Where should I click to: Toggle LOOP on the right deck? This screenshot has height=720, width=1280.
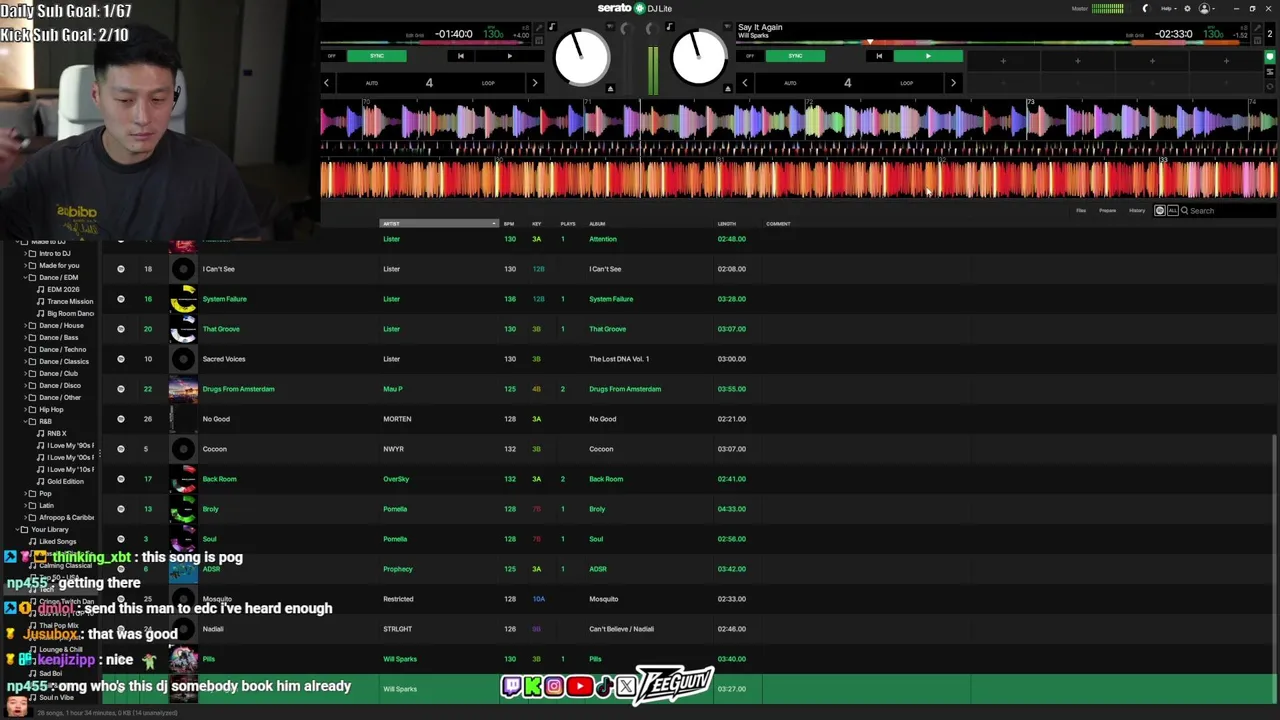[x=906, y=83]
